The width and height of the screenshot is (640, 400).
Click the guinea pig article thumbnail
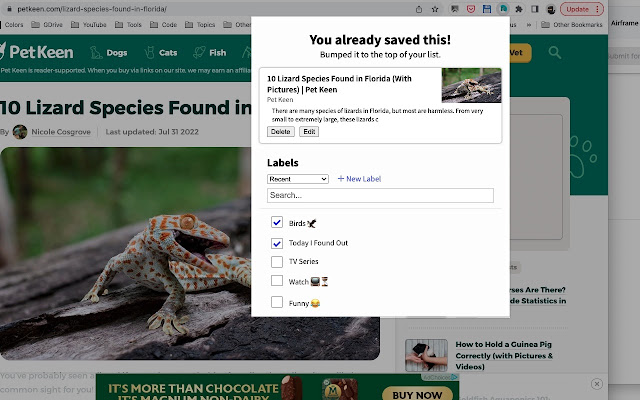[426, 355]
